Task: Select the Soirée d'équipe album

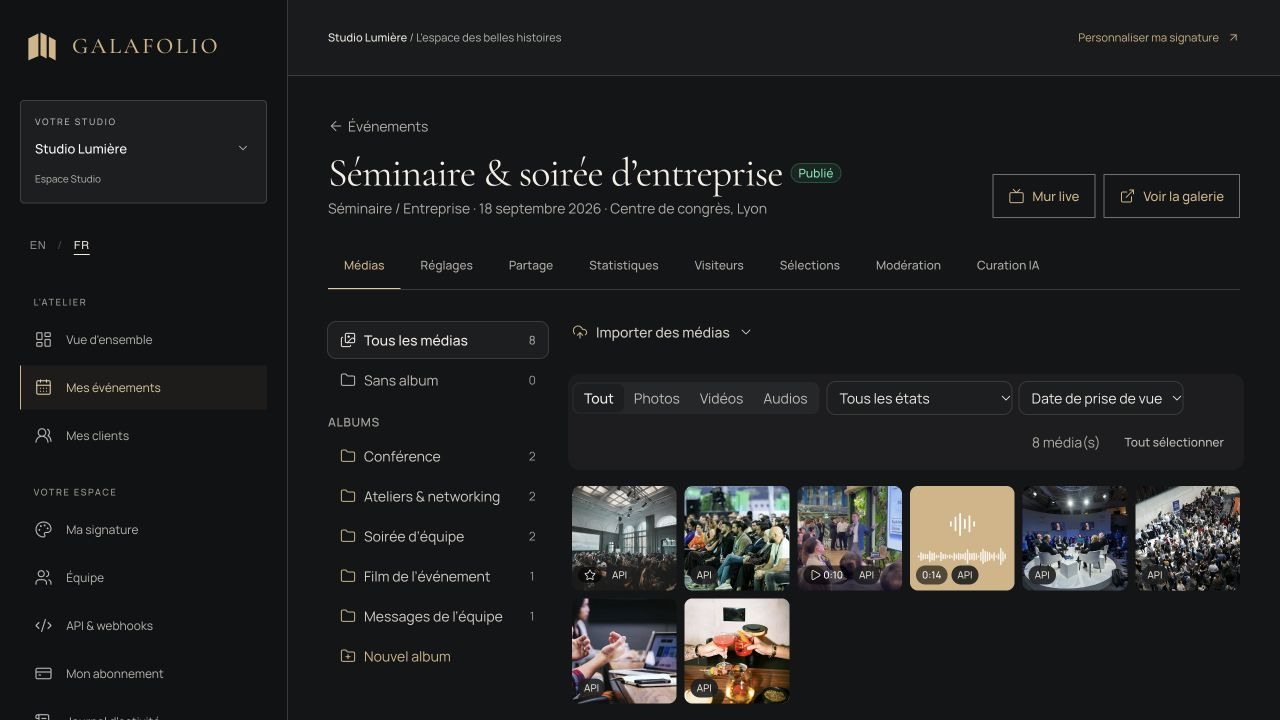Action: (438, 537)
